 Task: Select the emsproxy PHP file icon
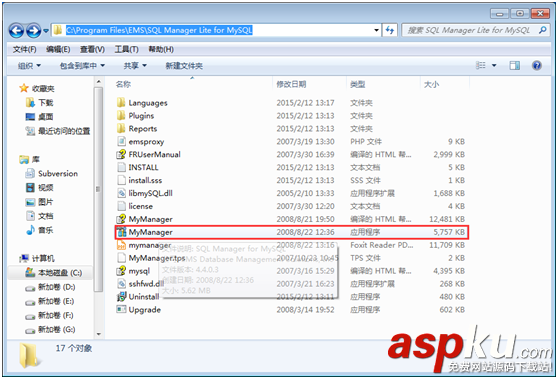[121, 142]
